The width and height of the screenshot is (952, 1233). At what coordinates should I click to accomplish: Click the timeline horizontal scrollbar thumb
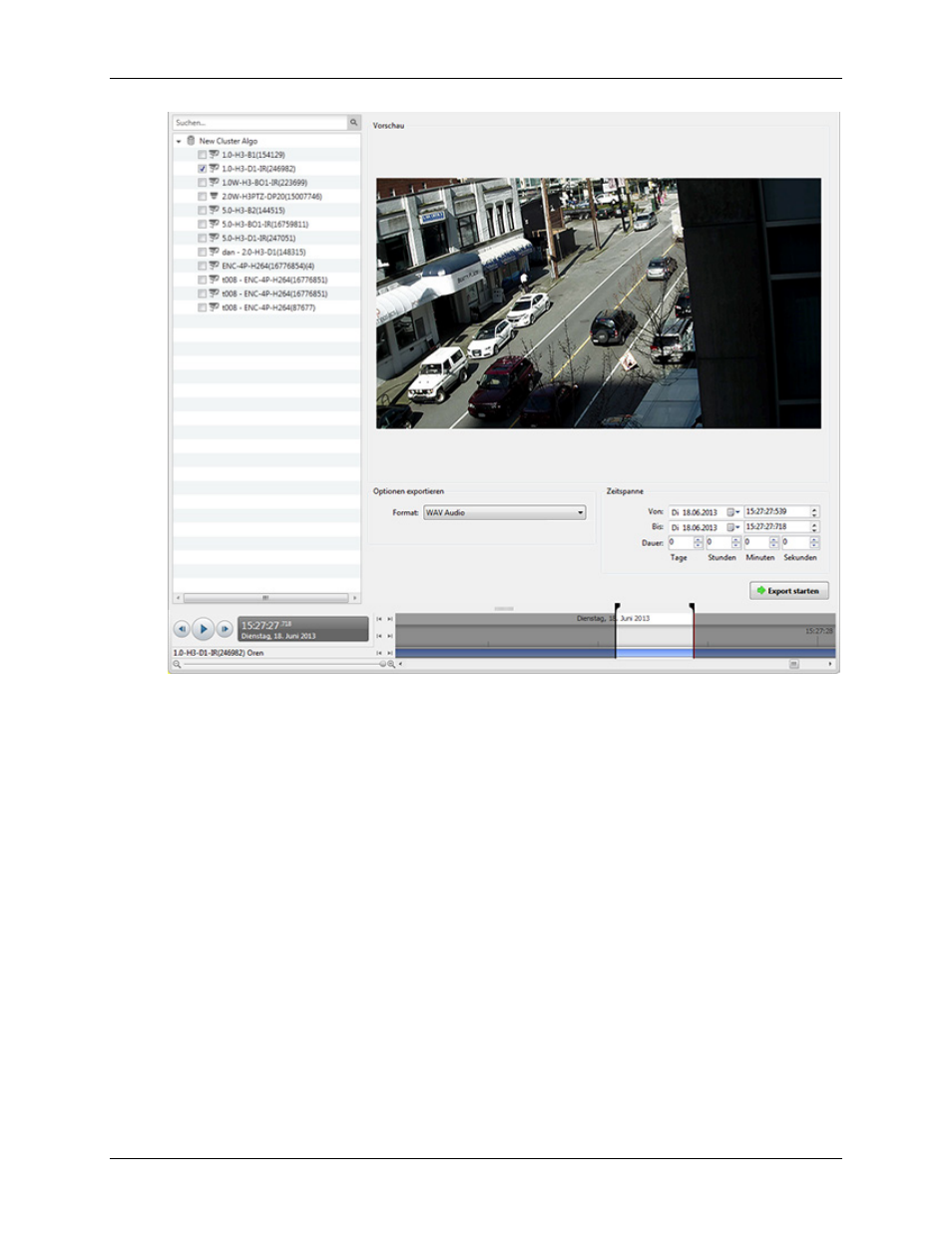(794, 664)
